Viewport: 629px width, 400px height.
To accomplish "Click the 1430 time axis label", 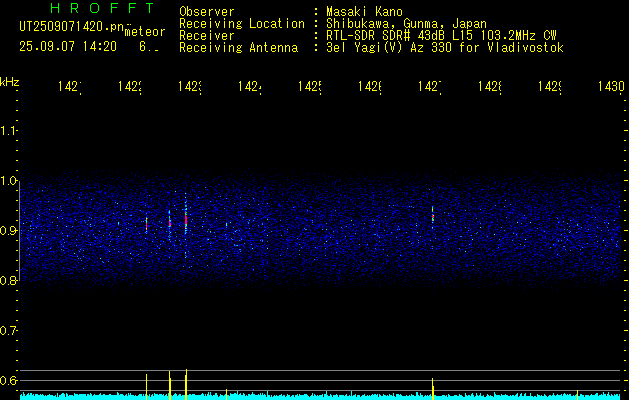I will pos(611,87).
